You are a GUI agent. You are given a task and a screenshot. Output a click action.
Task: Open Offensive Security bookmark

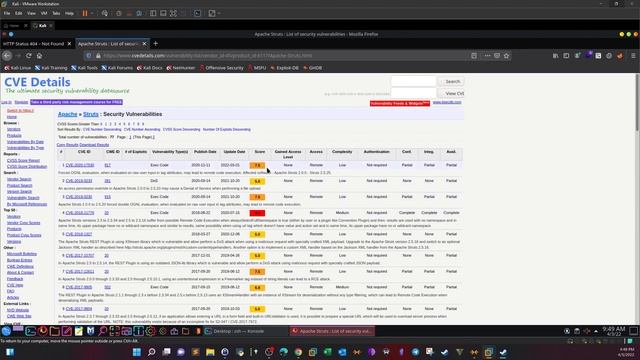point(221,68)
